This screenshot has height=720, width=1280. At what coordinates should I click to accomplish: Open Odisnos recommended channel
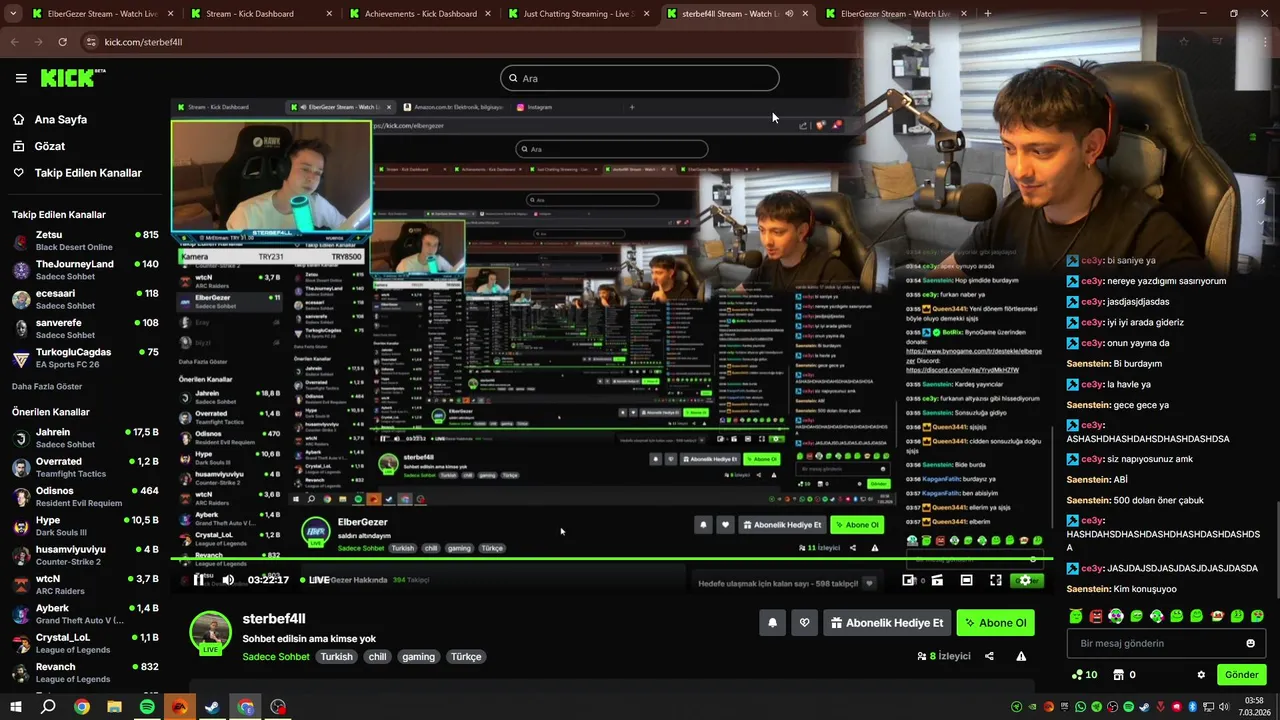pyautogui.click(x=85, y=497)
